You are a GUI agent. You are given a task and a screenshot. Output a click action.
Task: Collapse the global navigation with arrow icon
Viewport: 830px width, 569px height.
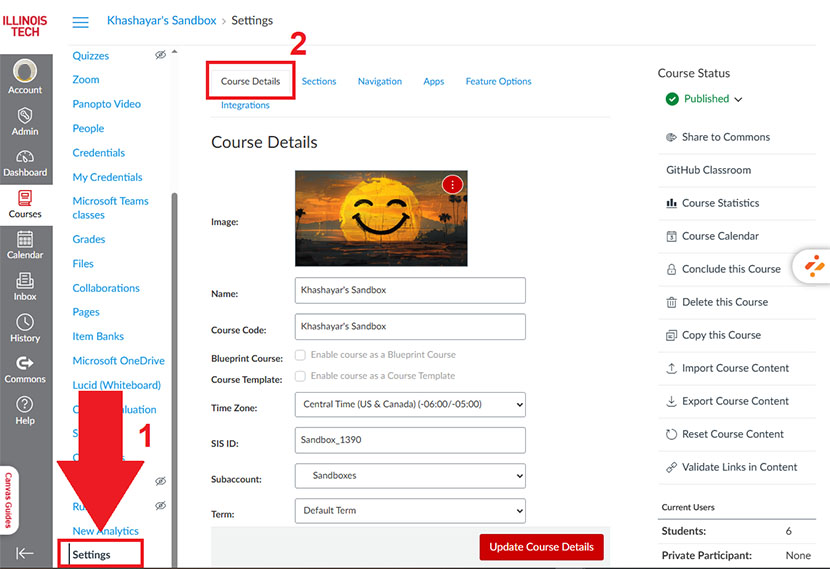25,553
